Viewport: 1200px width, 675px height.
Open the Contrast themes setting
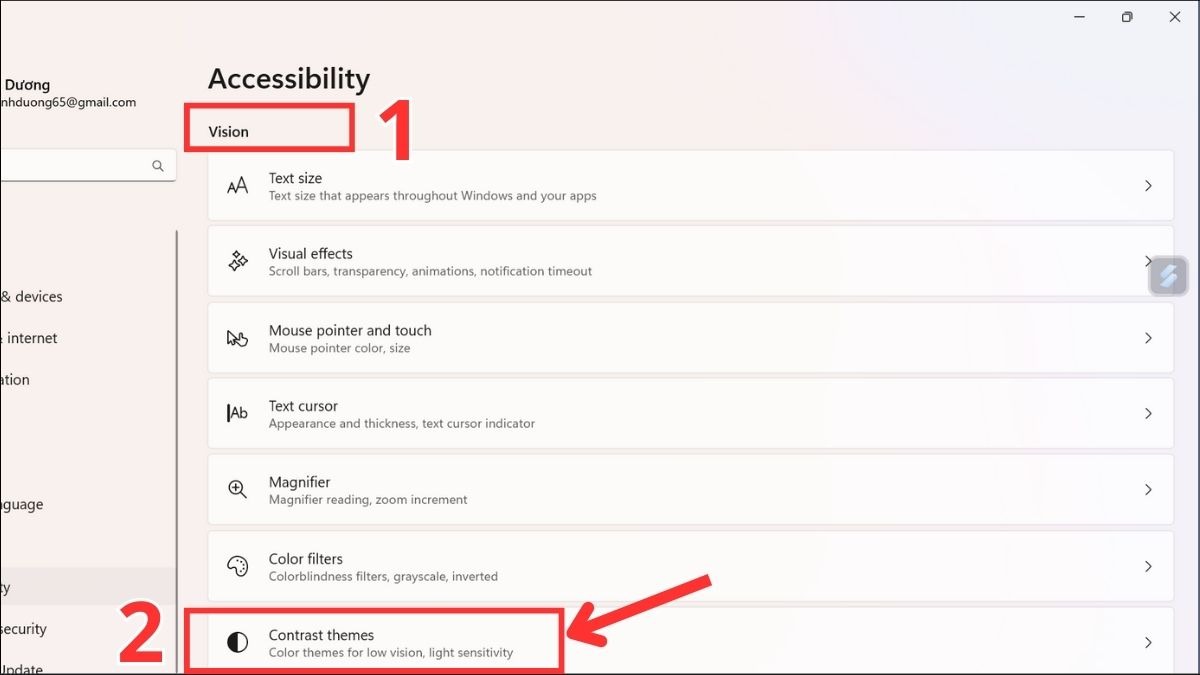click(691, 641)
